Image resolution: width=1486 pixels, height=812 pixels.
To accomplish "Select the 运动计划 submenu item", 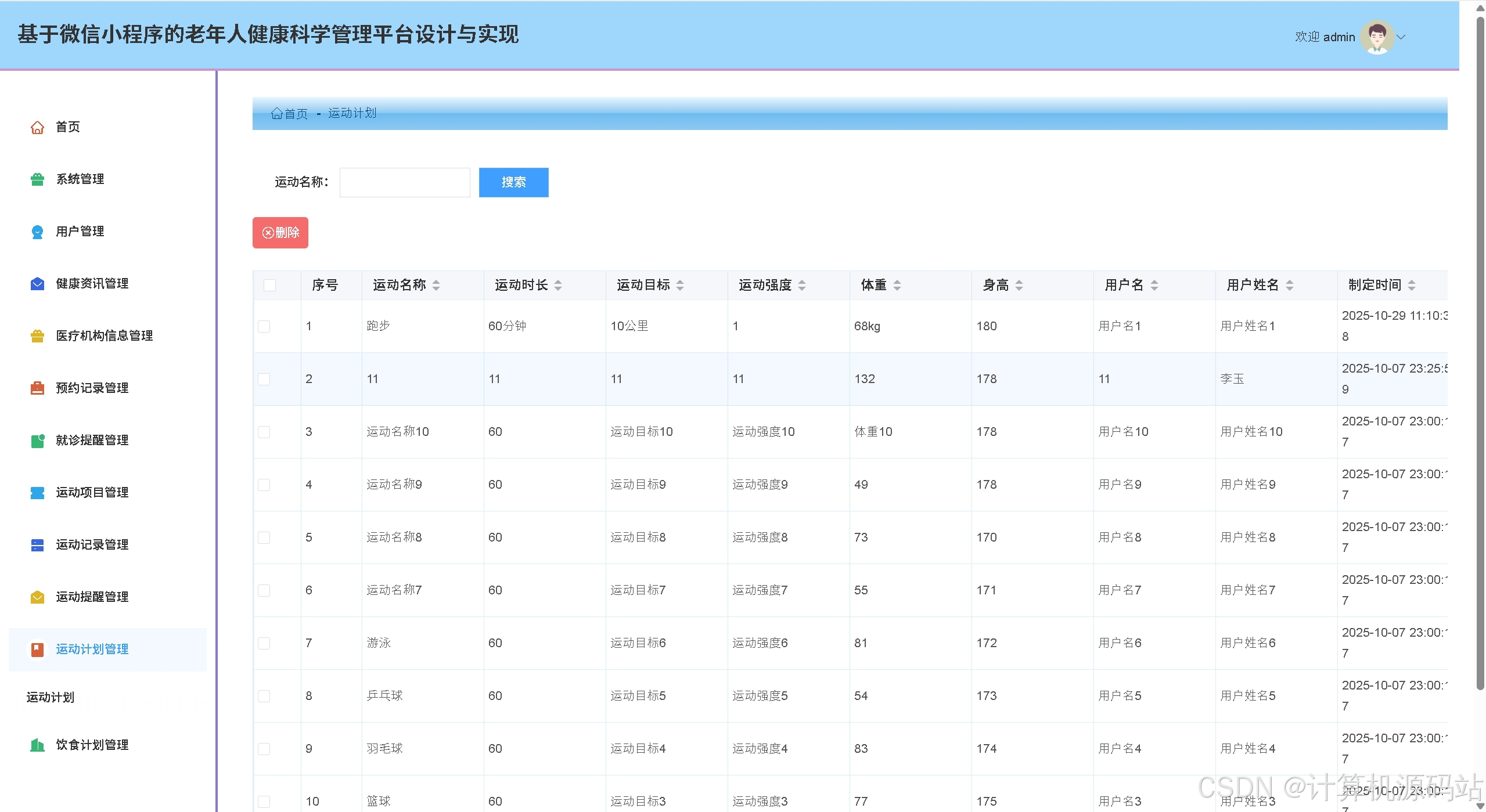I will pyautogui.click(x=50, y=697).
